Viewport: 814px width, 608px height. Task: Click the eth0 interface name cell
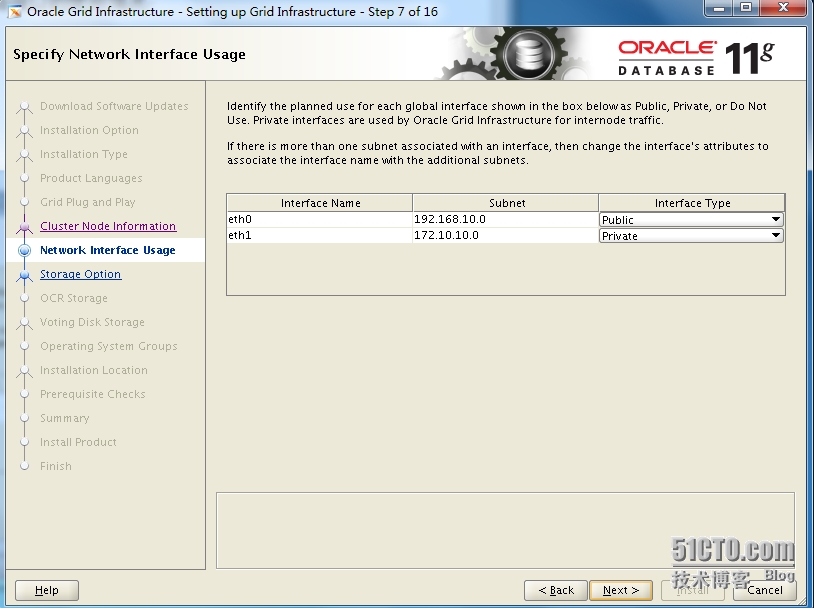point(320,220)
